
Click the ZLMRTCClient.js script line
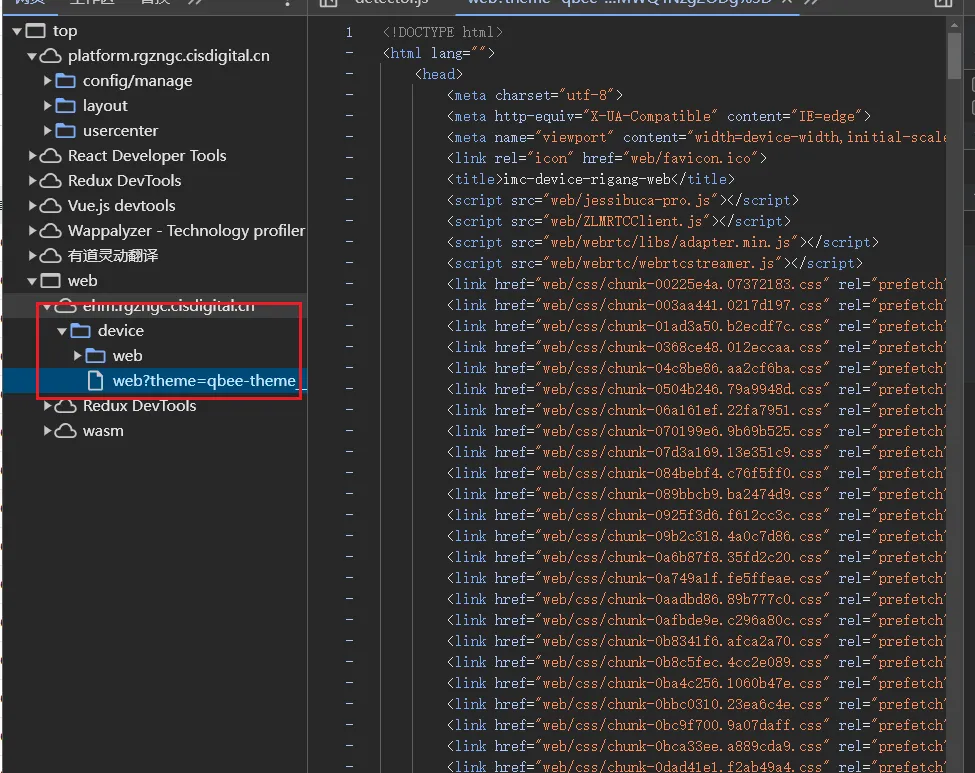(618, 221)
